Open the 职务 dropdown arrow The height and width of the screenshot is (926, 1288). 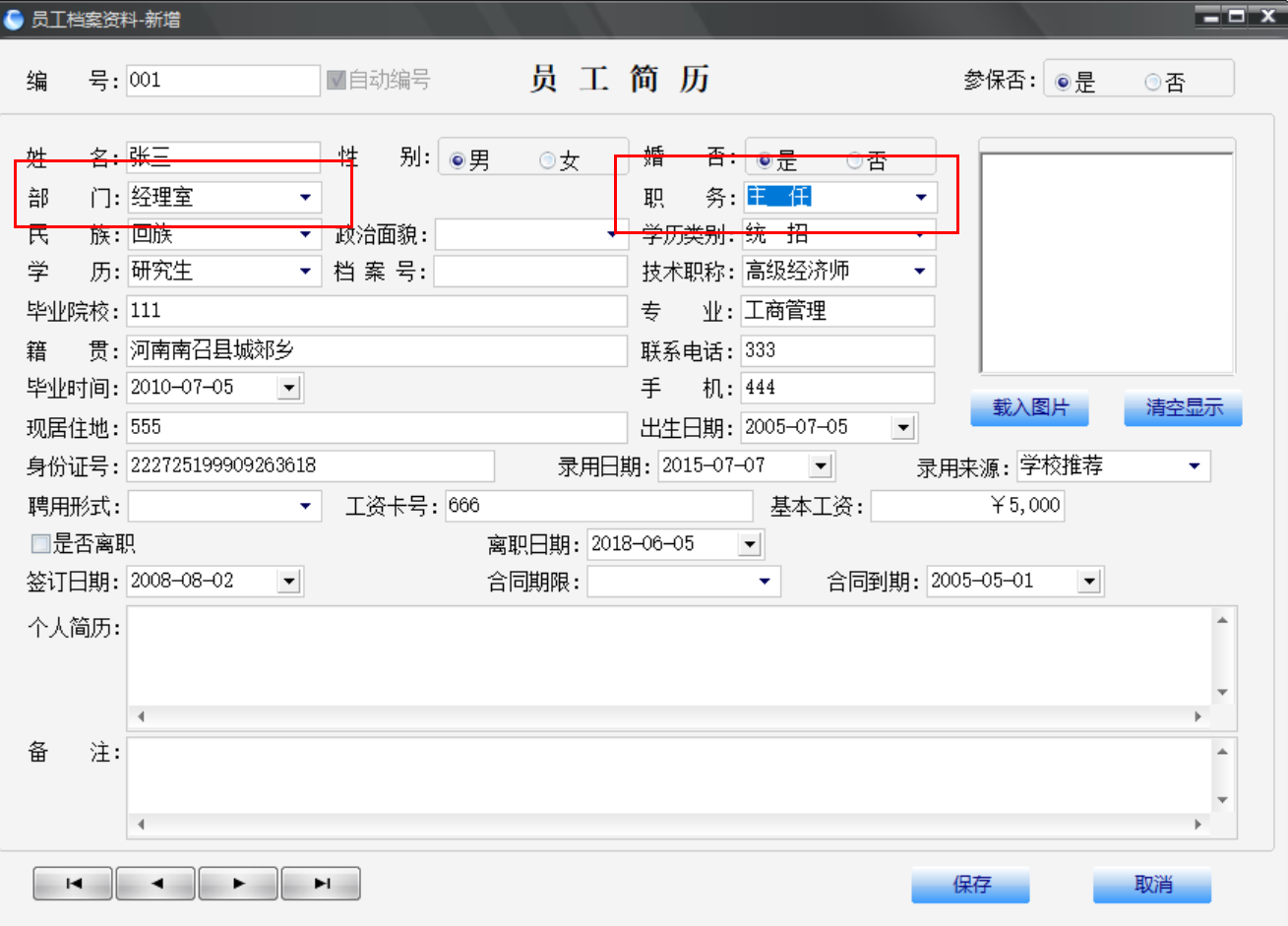pos(921,198)
